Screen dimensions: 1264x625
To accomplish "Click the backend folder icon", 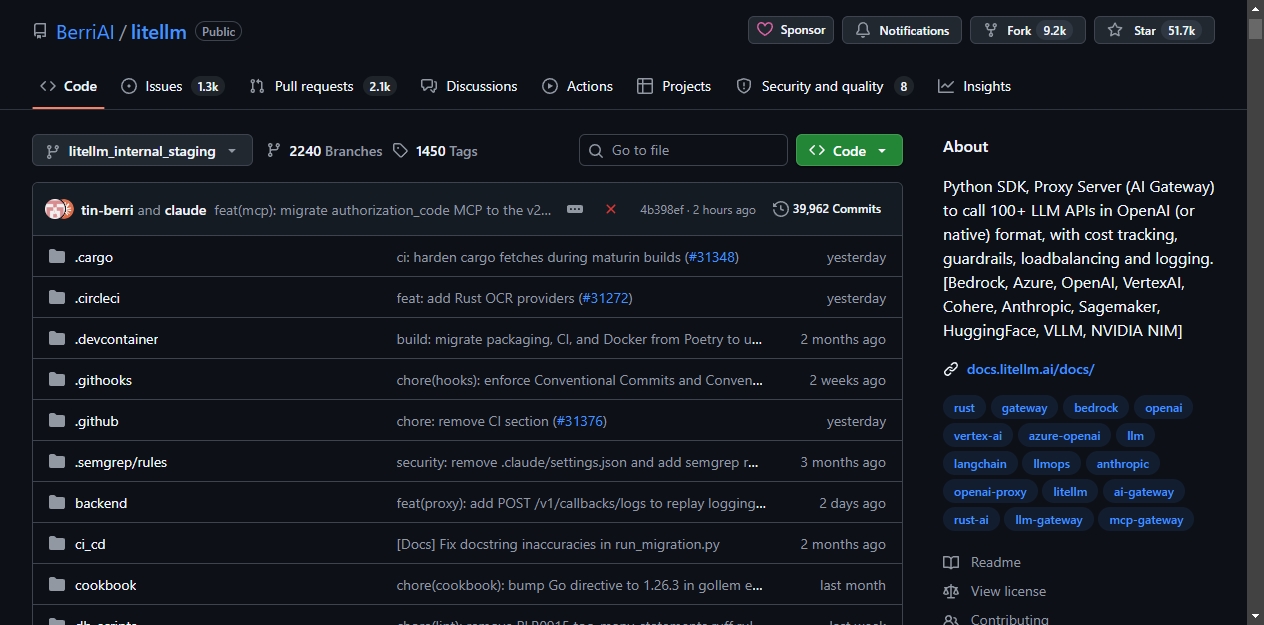I will 57,503.
